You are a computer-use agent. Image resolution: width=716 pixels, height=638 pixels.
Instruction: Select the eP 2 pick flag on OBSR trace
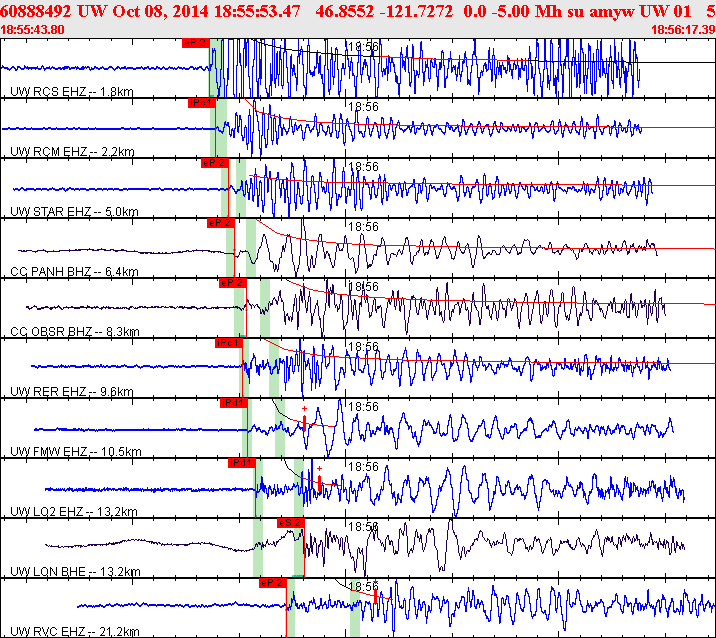pos(232,283)
